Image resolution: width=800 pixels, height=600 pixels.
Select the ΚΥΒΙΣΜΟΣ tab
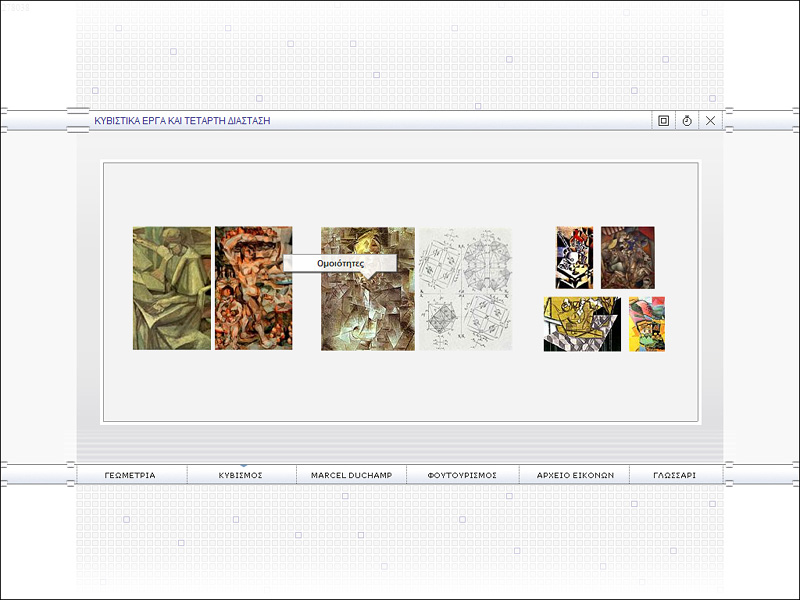coord(241,475)
